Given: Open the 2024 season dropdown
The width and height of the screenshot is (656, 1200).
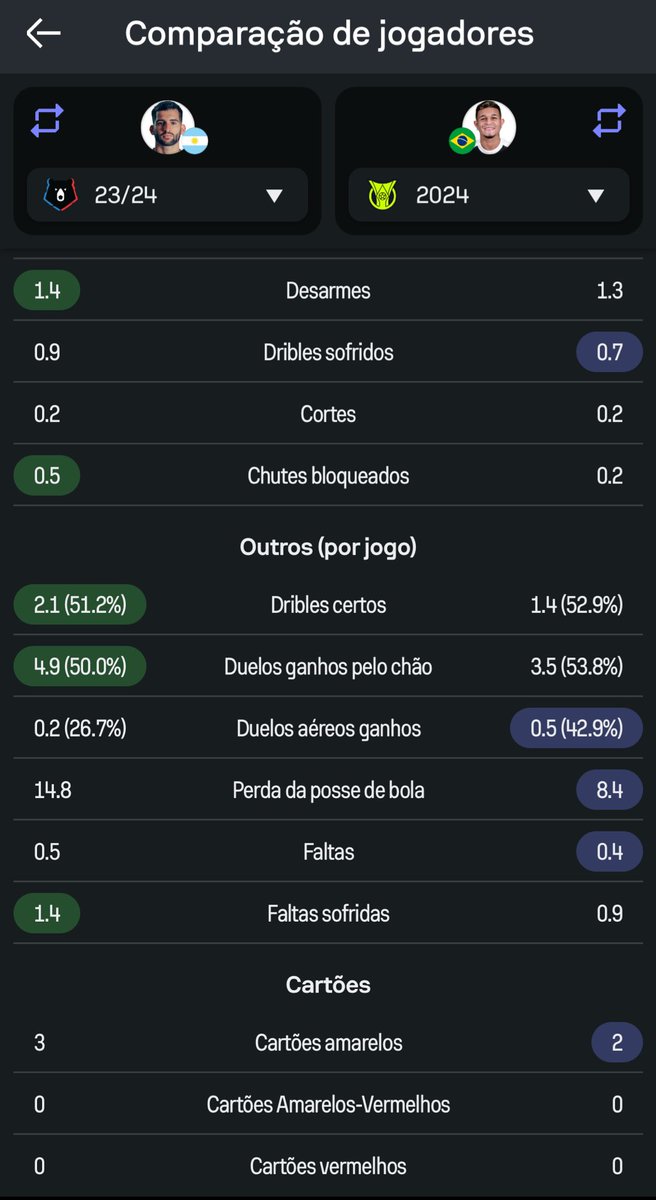Looking at the screenshot, I should click(x=489, y=195).
